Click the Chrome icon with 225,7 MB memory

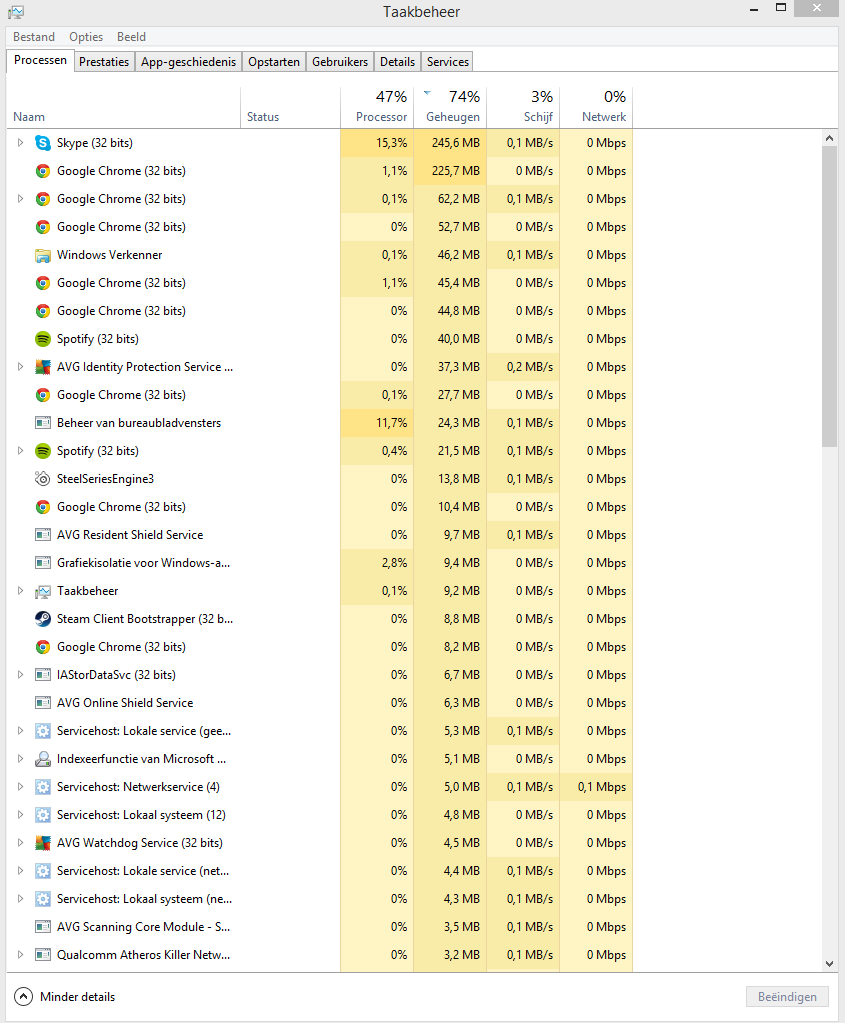(42, 171)
